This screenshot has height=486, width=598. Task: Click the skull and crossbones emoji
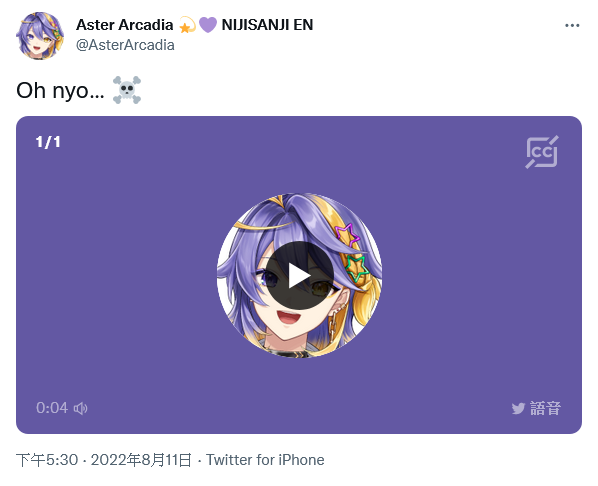coord(127,90)
